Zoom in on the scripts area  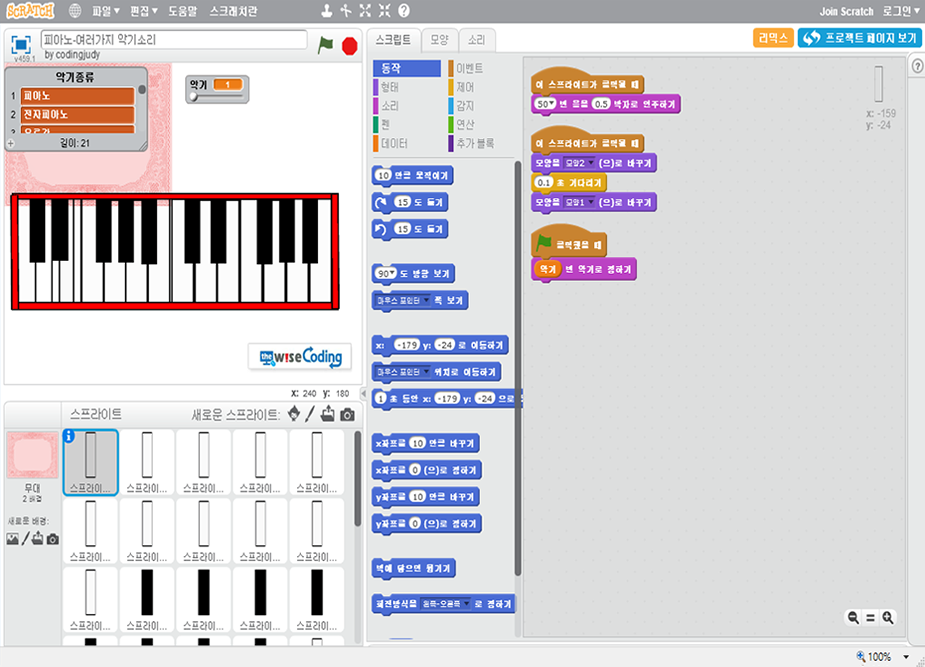(887, 618)
